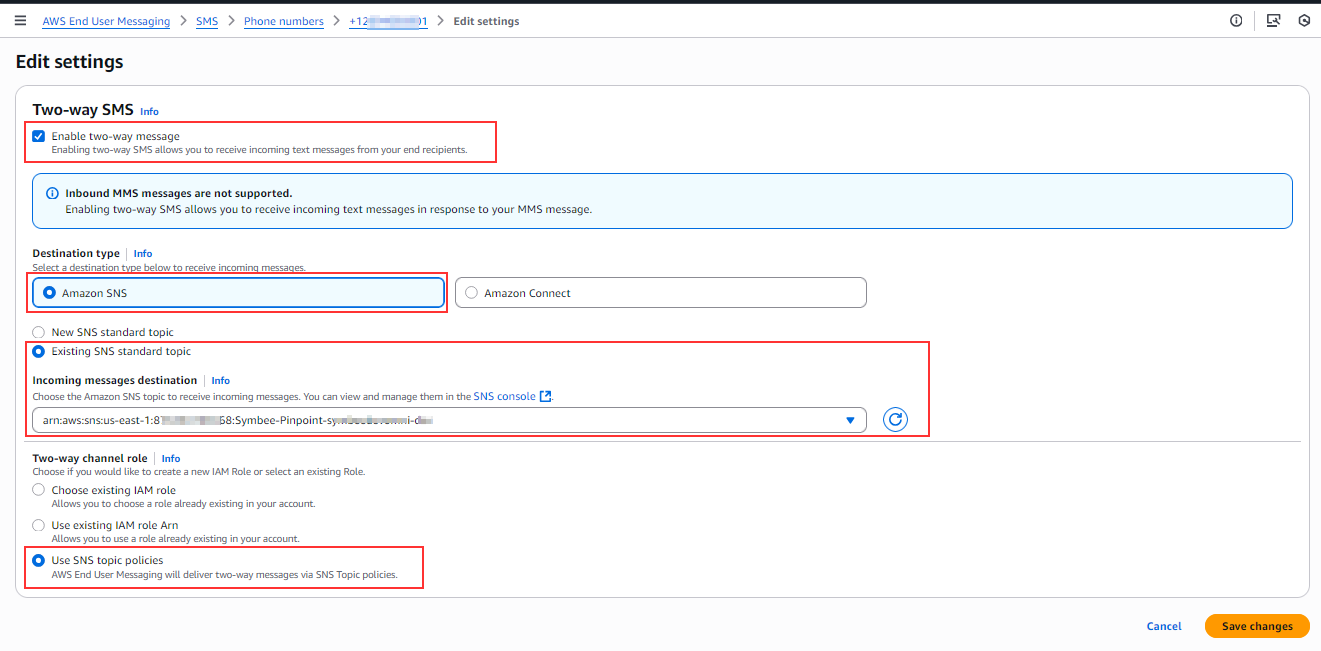Go to AWS End User Messaging breadcrumb

pyautogui.click(x=106, y=21)
